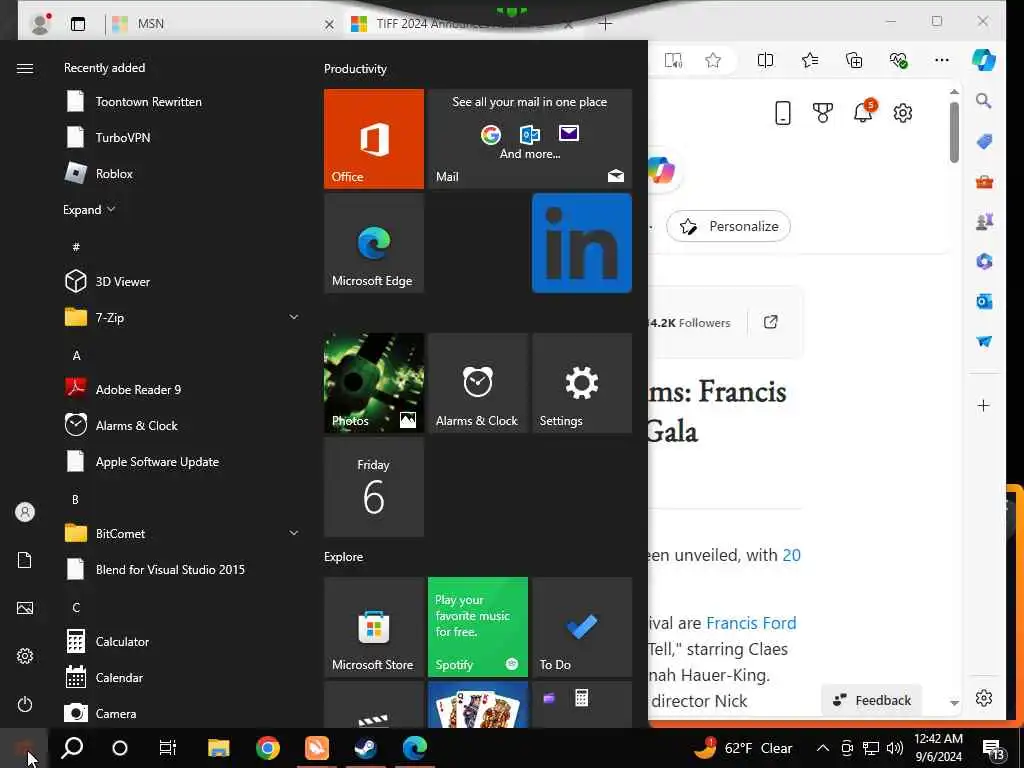
Task: Open the calendar tile showing Friday 6
Action: (374, 487)
